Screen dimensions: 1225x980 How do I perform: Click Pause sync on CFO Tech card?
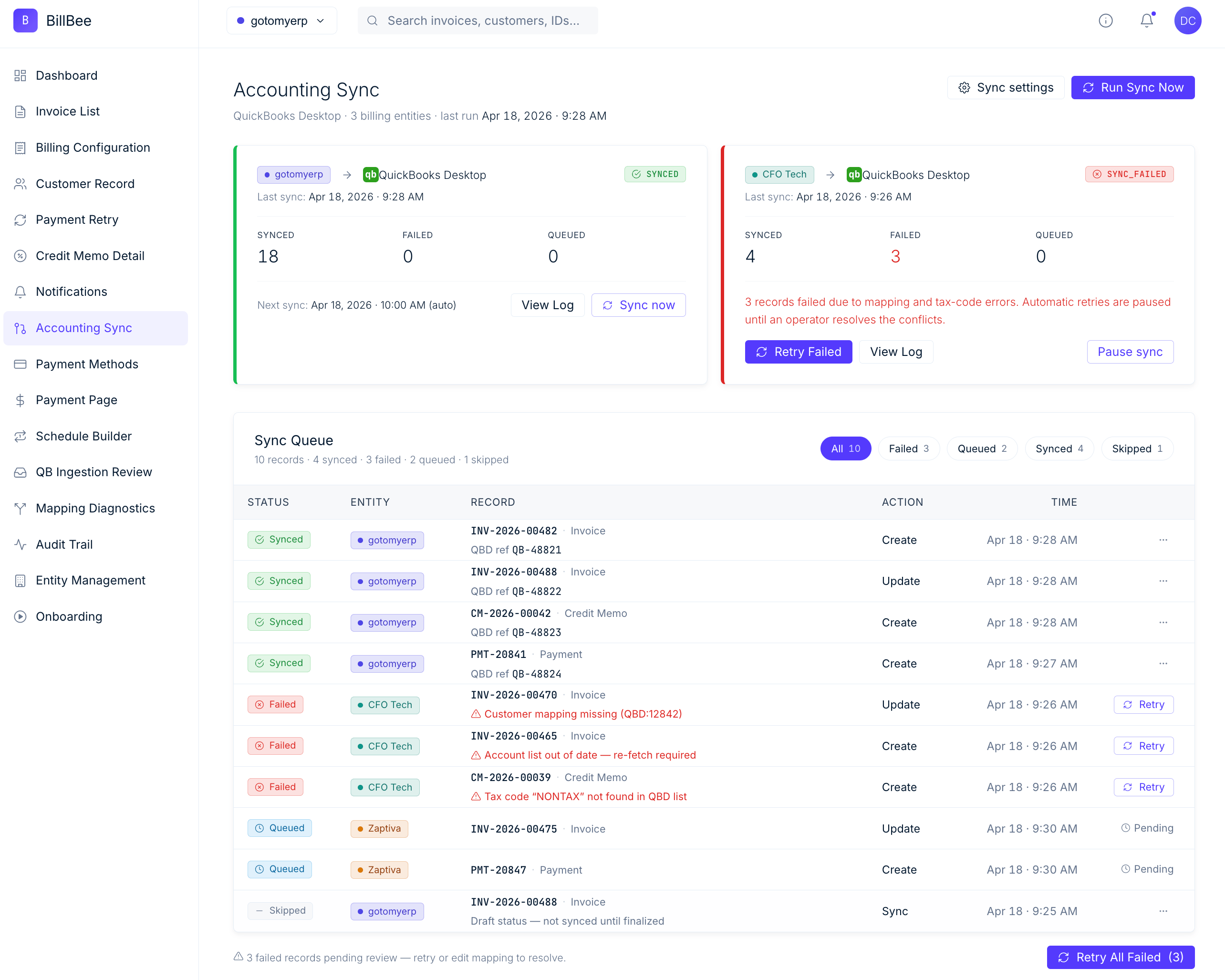click(1130, 352)
